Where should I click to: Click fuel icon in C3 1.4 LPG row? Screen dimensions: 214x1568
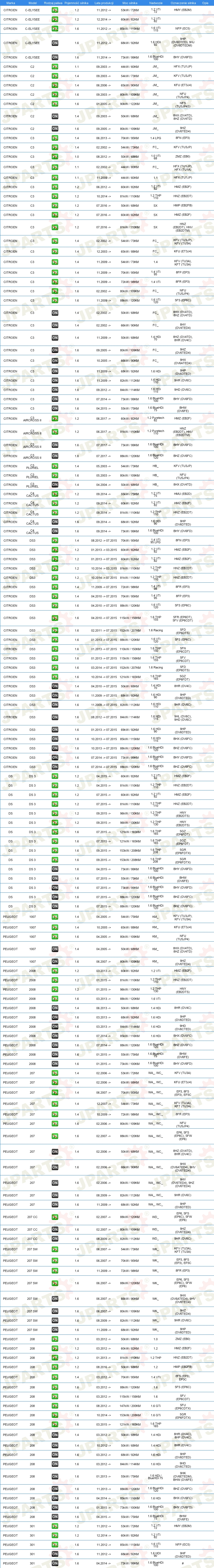[x=55, y=138]
